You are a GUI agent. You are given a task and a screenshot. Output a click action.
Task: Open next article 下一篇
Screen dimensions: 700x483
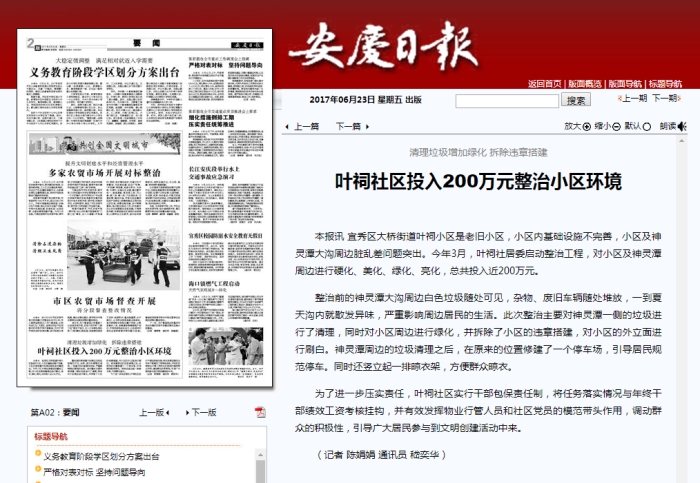[x=348, y=127]
